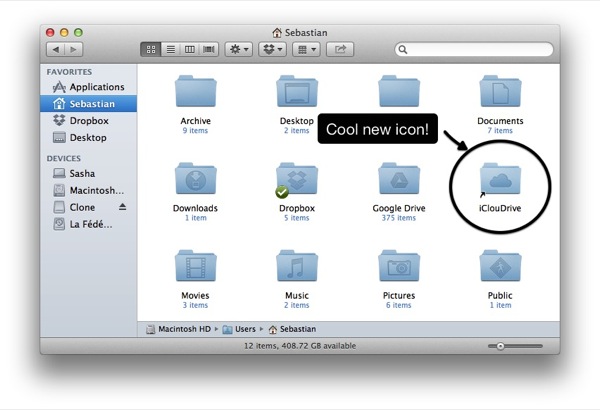Click the Finder search field
This screenshot has height=410, width=600.
(474, 49)
